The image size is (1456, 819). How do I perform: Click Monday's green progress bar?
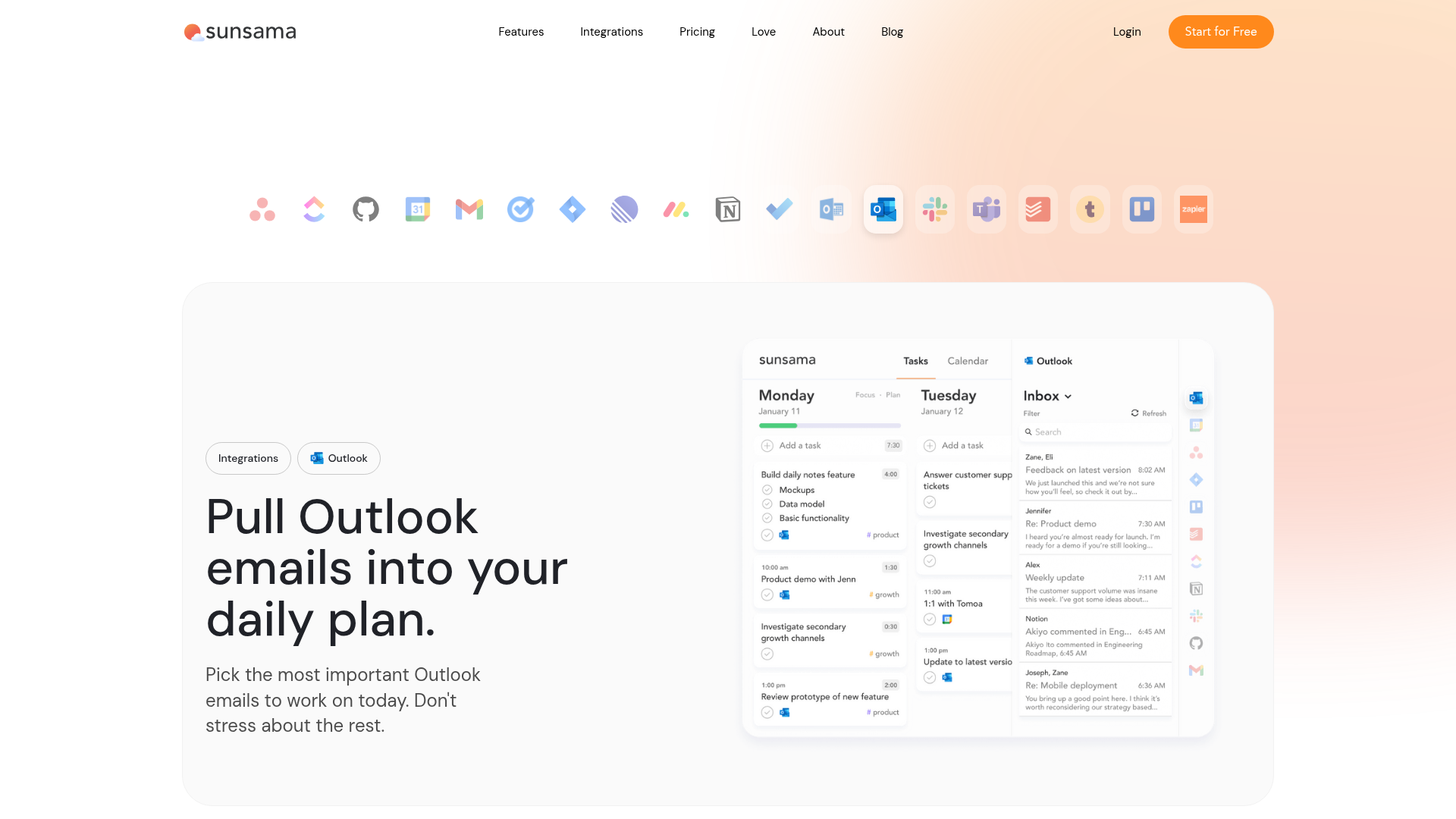[x=778, y=425]
